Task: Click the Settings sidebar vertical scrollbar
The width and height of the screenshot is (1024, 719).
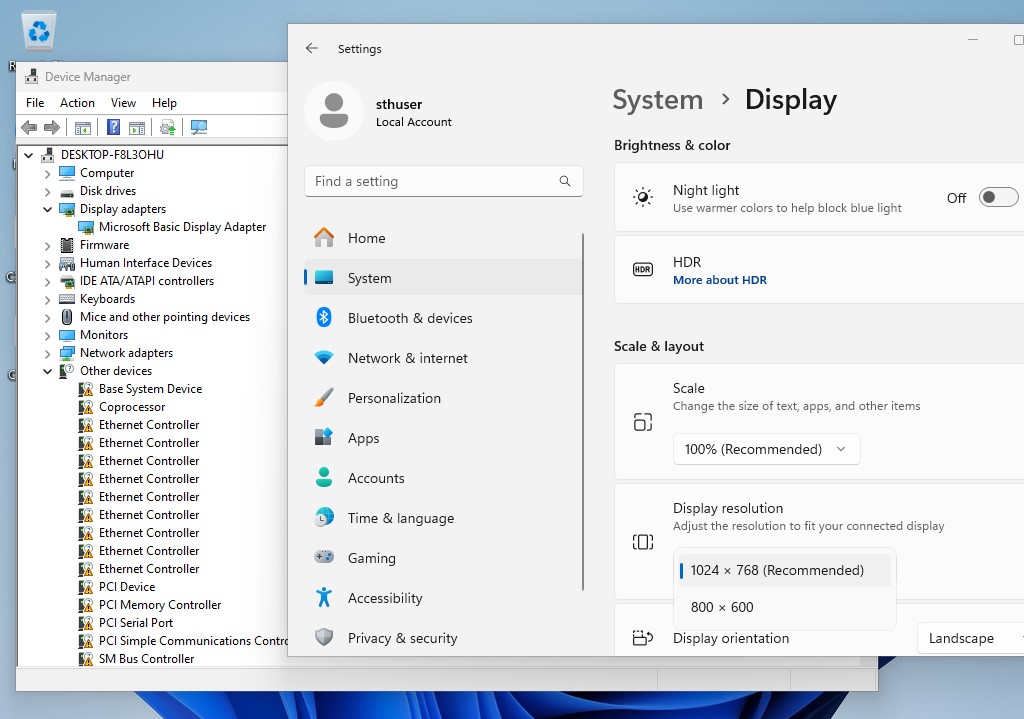Action: 583,410
